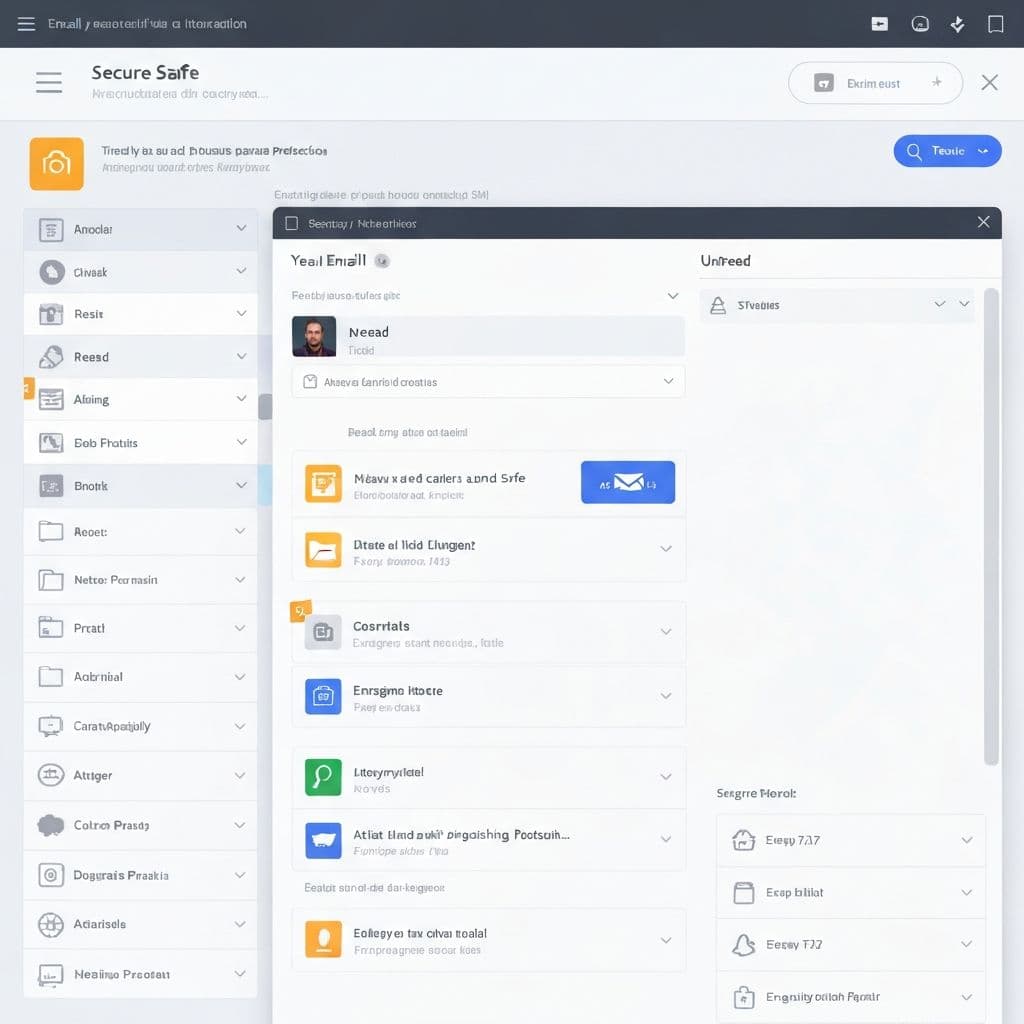1024x1024 pixels.
Task: Open the hamburger menu beside Secure Safe
Action: pos(48,82)
